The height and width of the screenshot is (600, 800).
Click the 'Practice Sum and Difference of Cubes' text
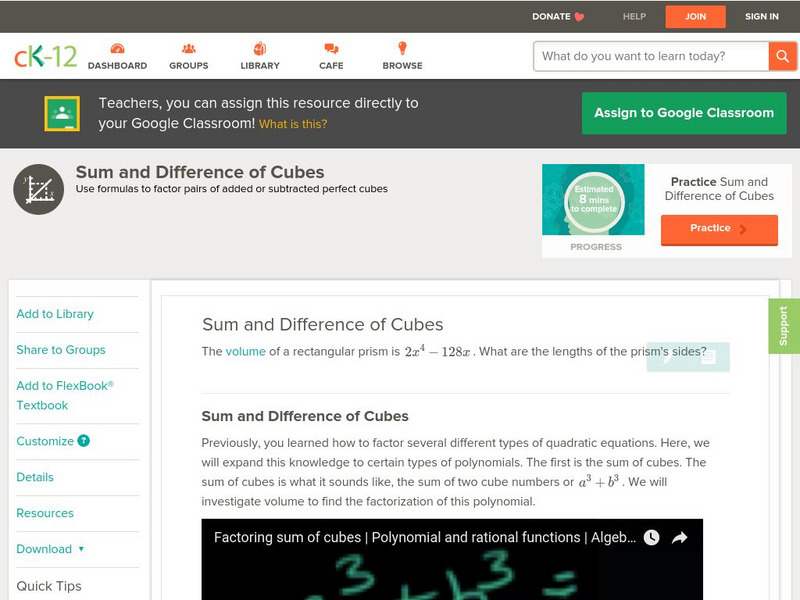(x=719, y=189)
